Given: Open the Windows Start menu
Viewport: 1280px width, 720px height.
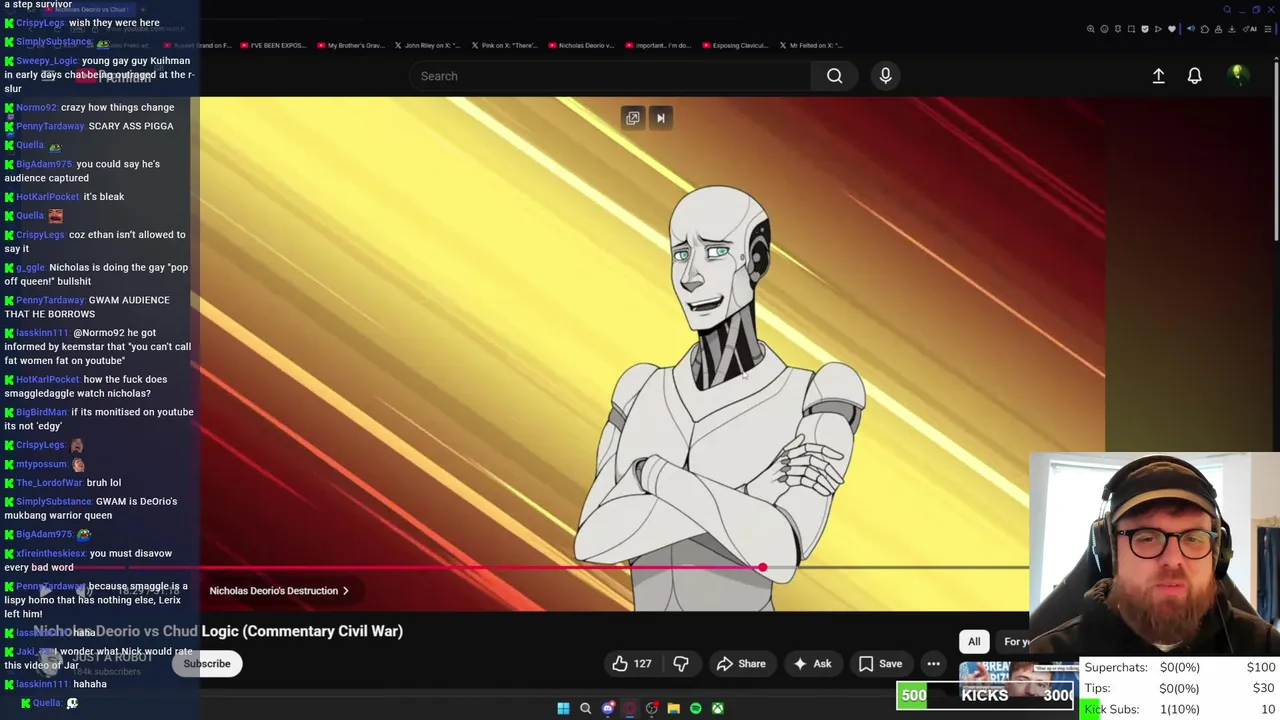Looking at the screenshot, I should (x=563, y=709).
